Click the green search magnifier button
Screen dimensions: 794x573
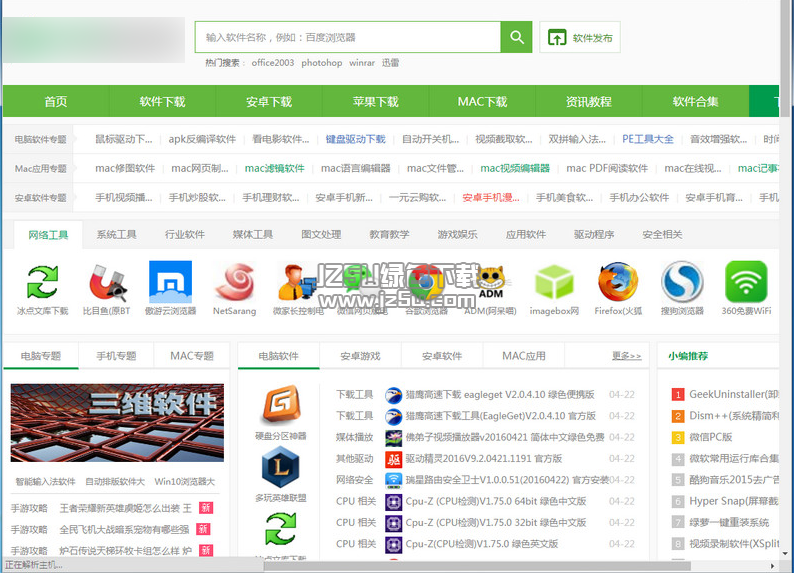click(x=516, y=37)
